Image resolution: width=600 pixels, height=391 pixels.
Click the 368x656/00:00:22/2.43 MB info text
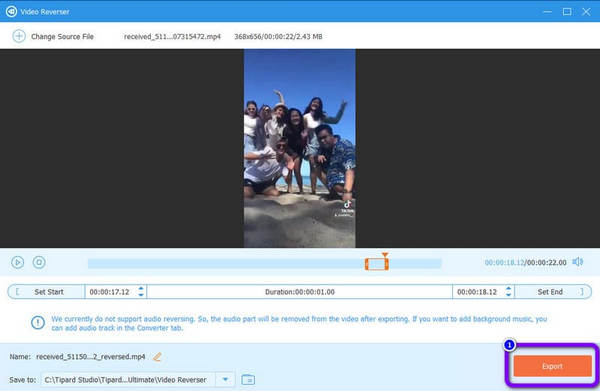click(x=278, y=37)
